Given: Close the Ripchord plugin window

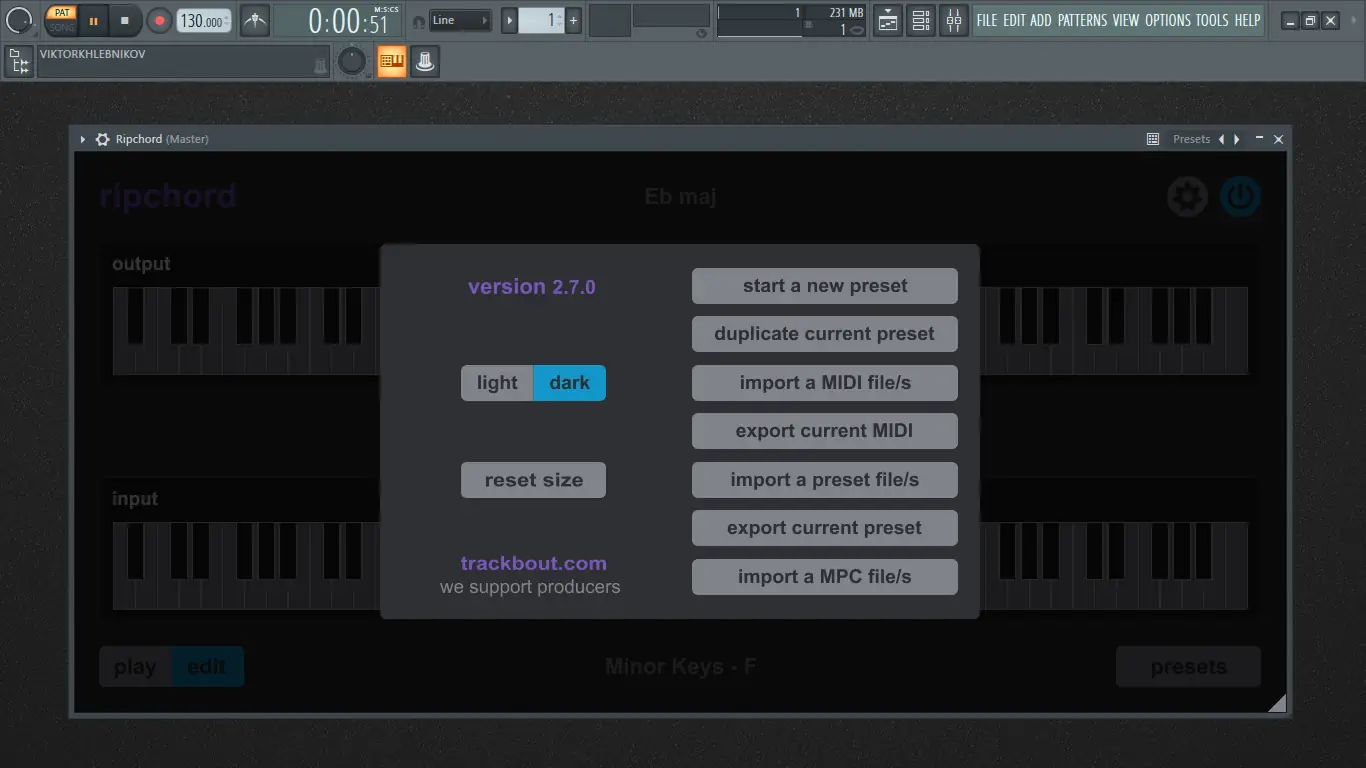Looking at the screenshot, I should click(1278, 140).
